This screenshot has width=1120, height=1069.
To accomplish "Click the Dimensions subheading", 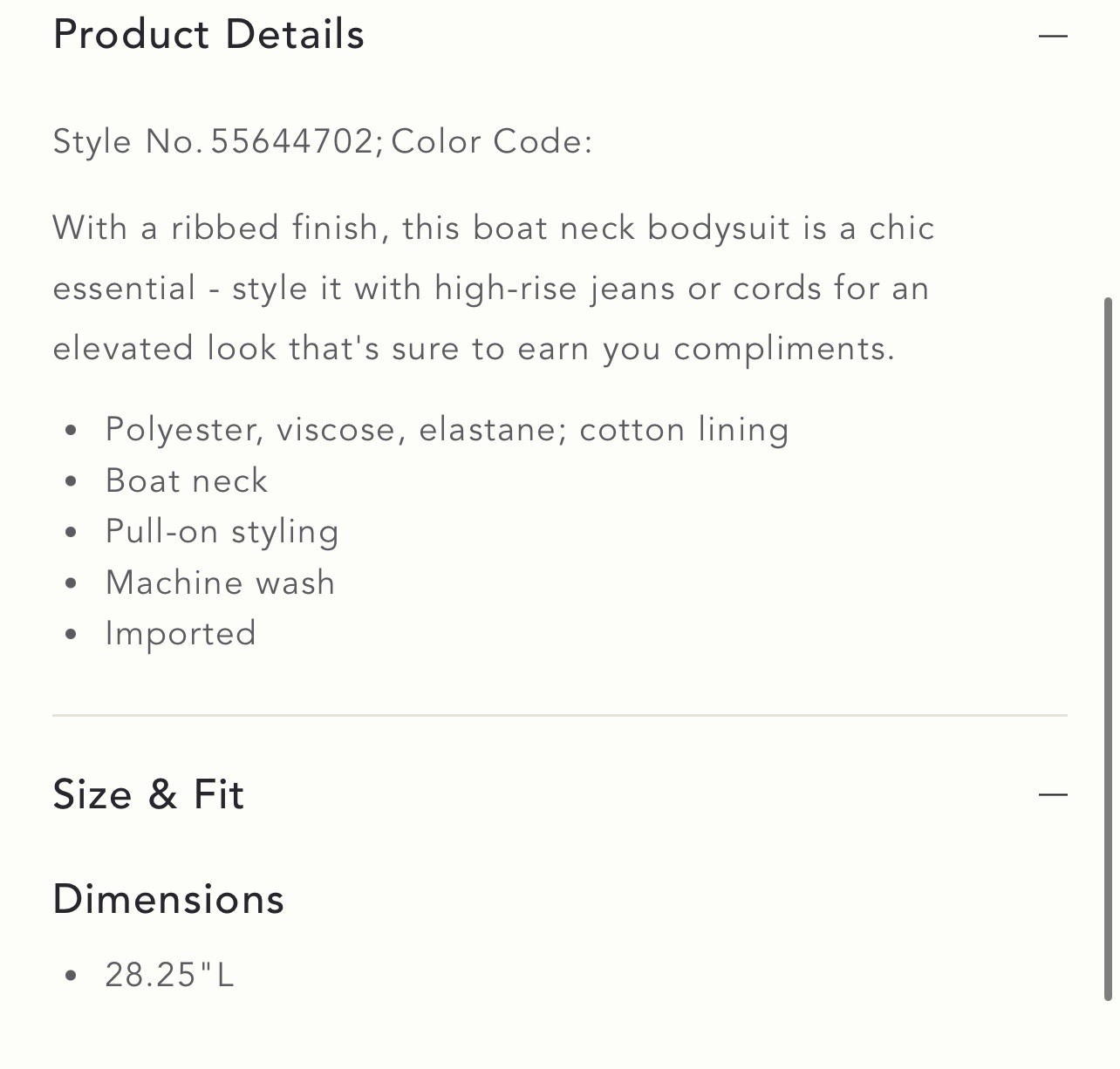I will click(168, 899).
